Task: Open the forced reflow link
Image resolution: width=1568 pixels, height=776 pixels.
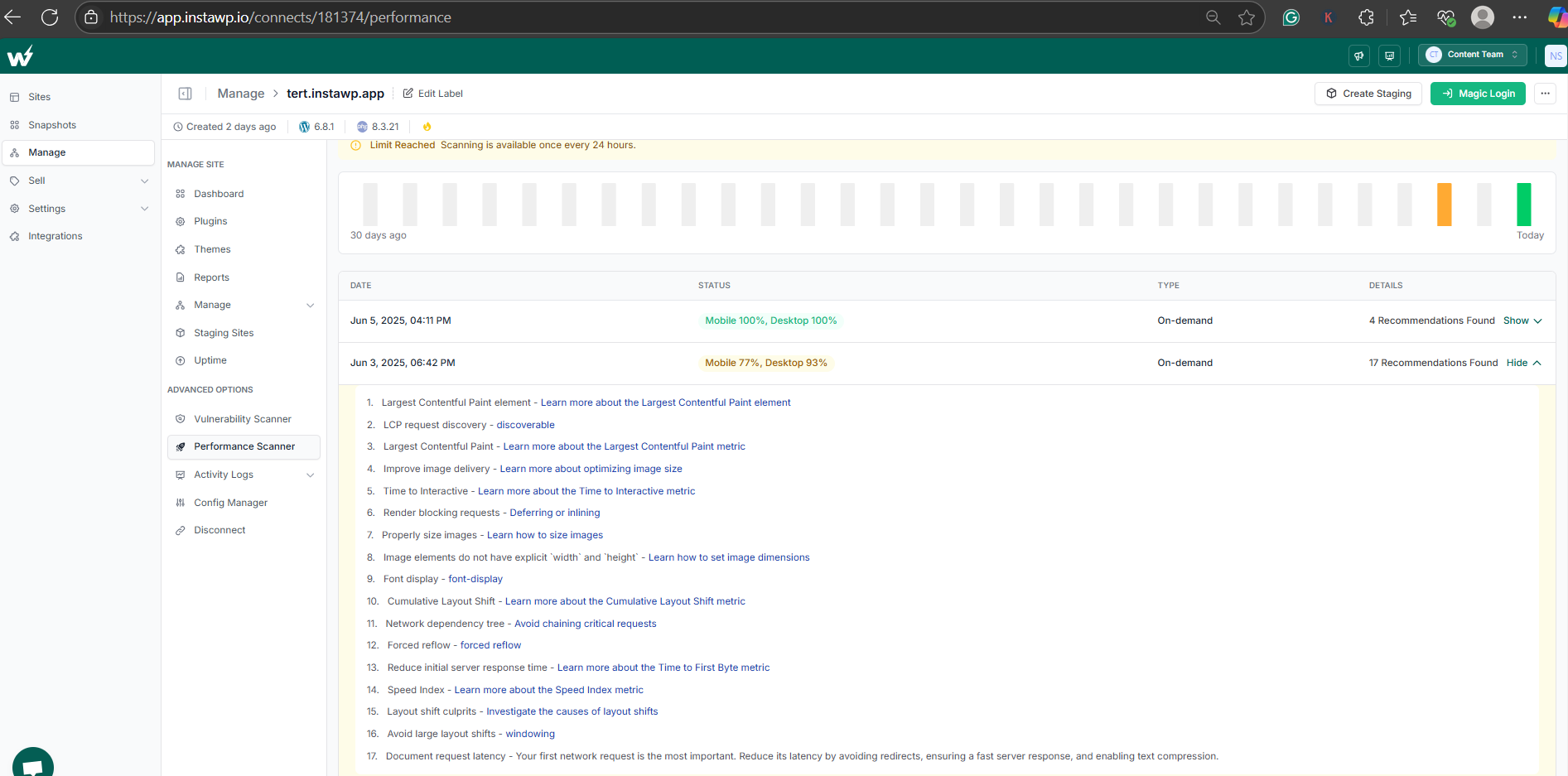Action: (x=490, y=645)
